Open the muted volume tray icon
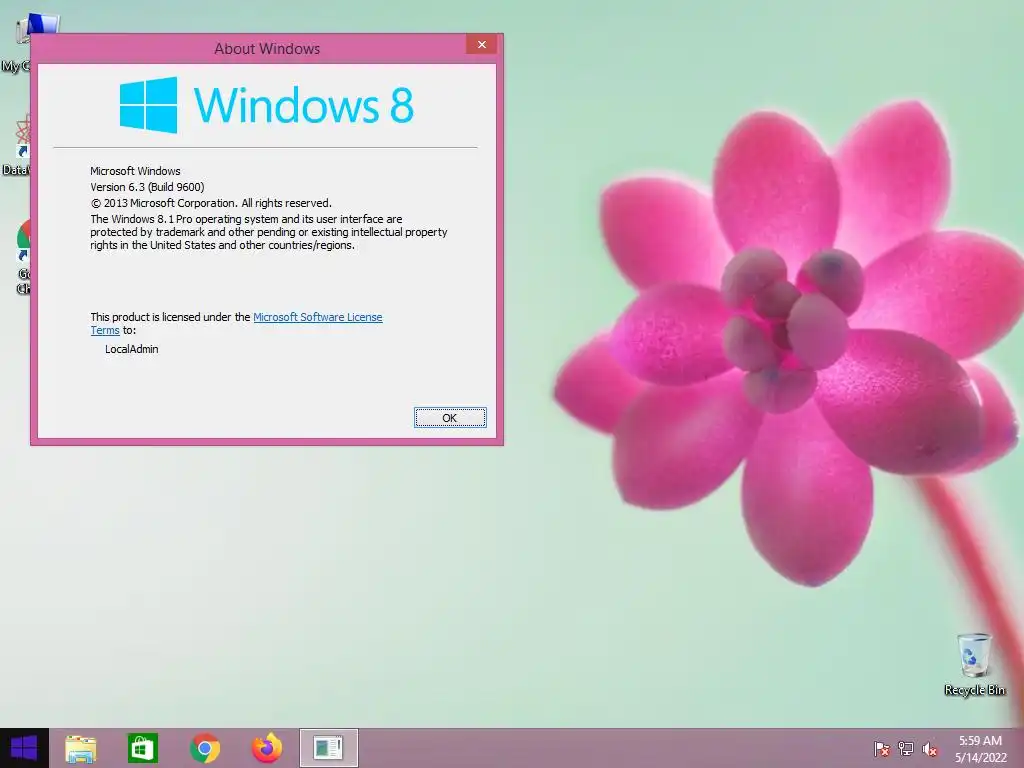Viewport: 1024px width, 768px height. [x=930, y=749]
